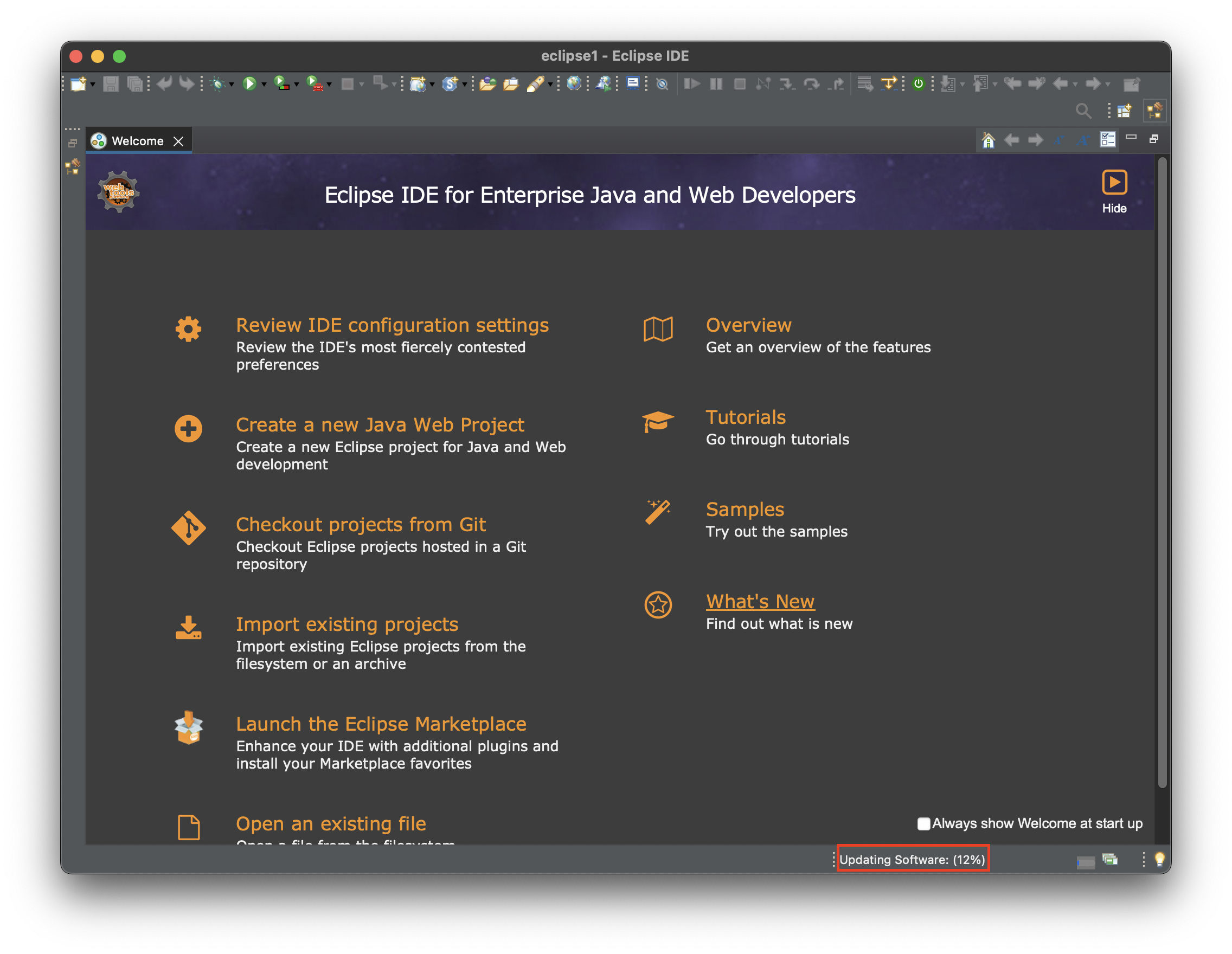Click Launch the Eclipse Marketplace link

tap(381, 724)
